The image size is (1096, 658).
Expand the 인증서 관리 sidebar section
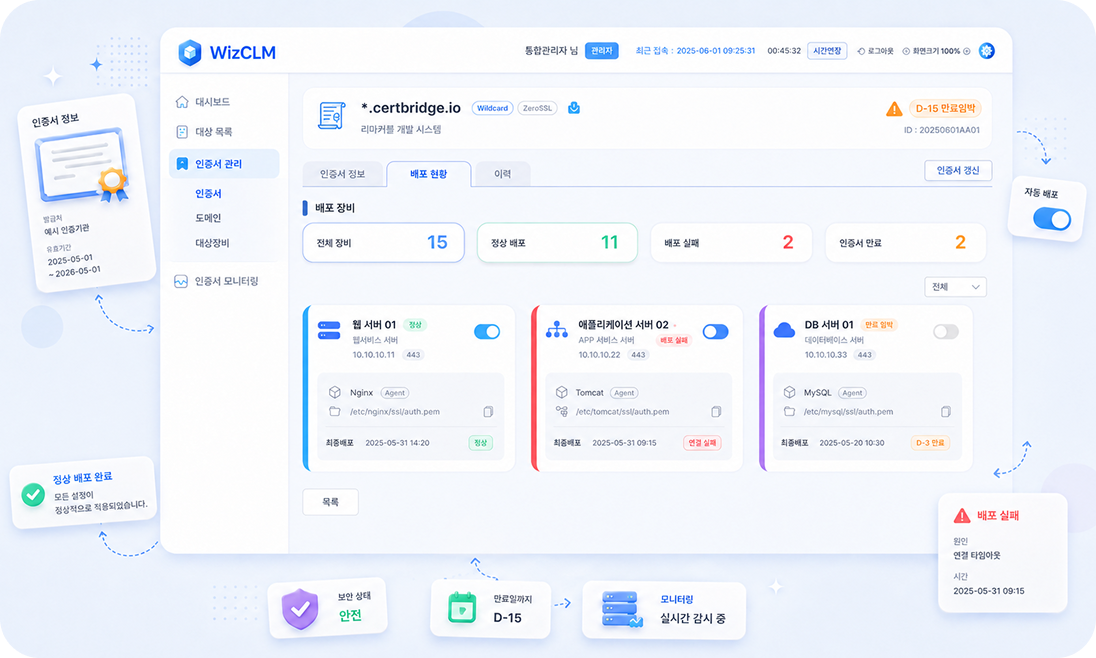[x=224, y=164]
